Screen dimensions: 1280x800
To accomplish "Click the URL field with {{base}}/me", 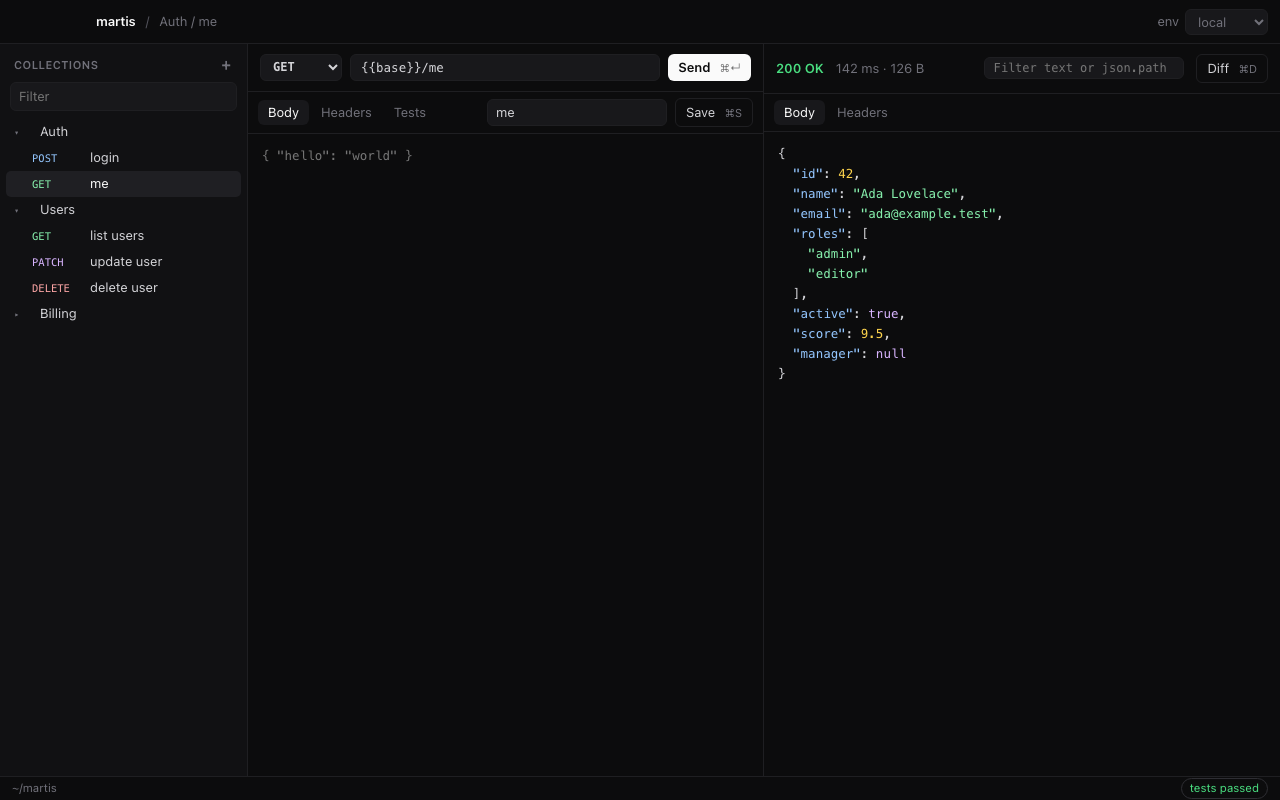I will (x=505, y=67).
